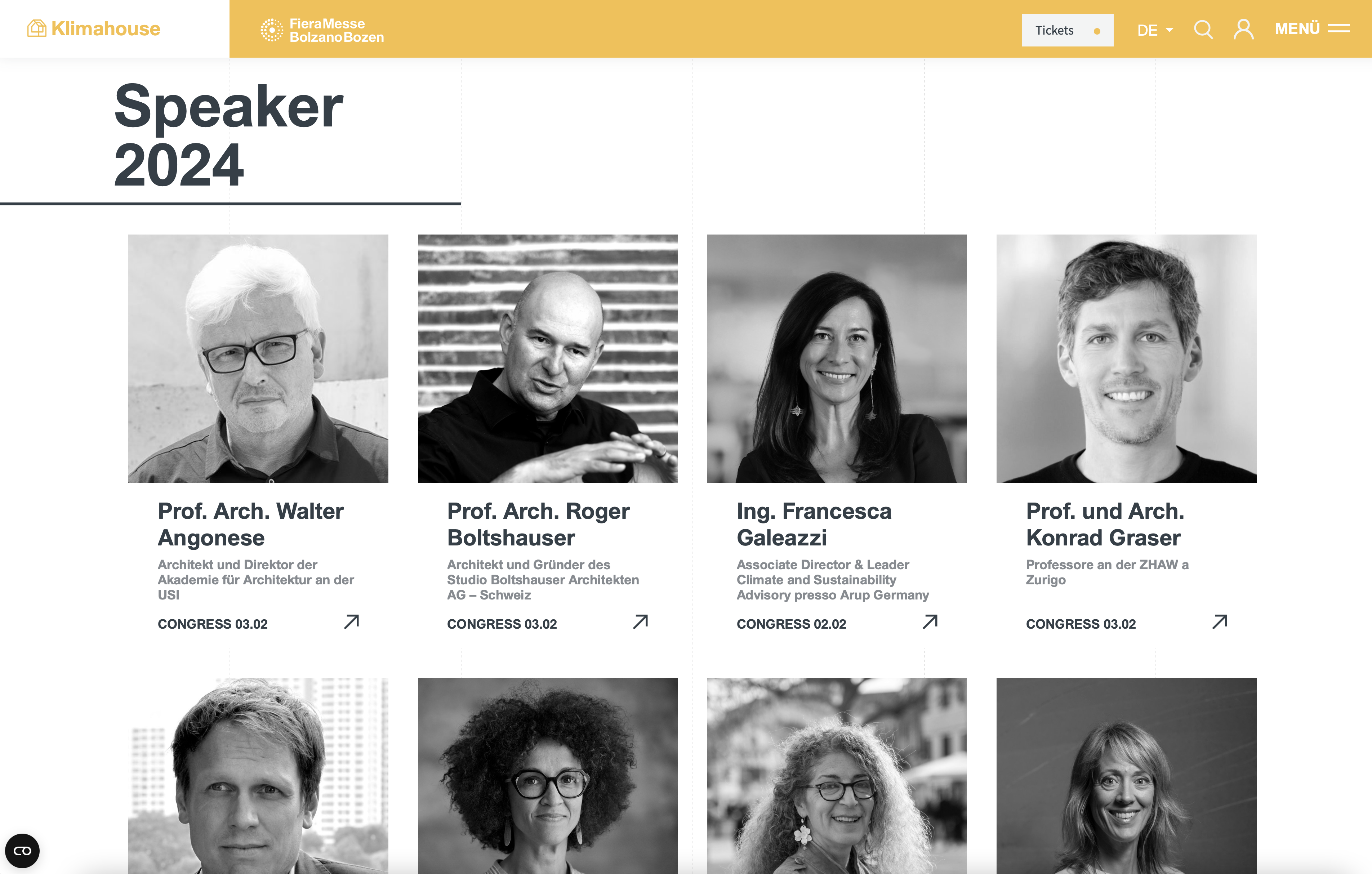Expand the DE language dropdown
This screenshot has width=1372, height=874.
tap(1155, 30)
